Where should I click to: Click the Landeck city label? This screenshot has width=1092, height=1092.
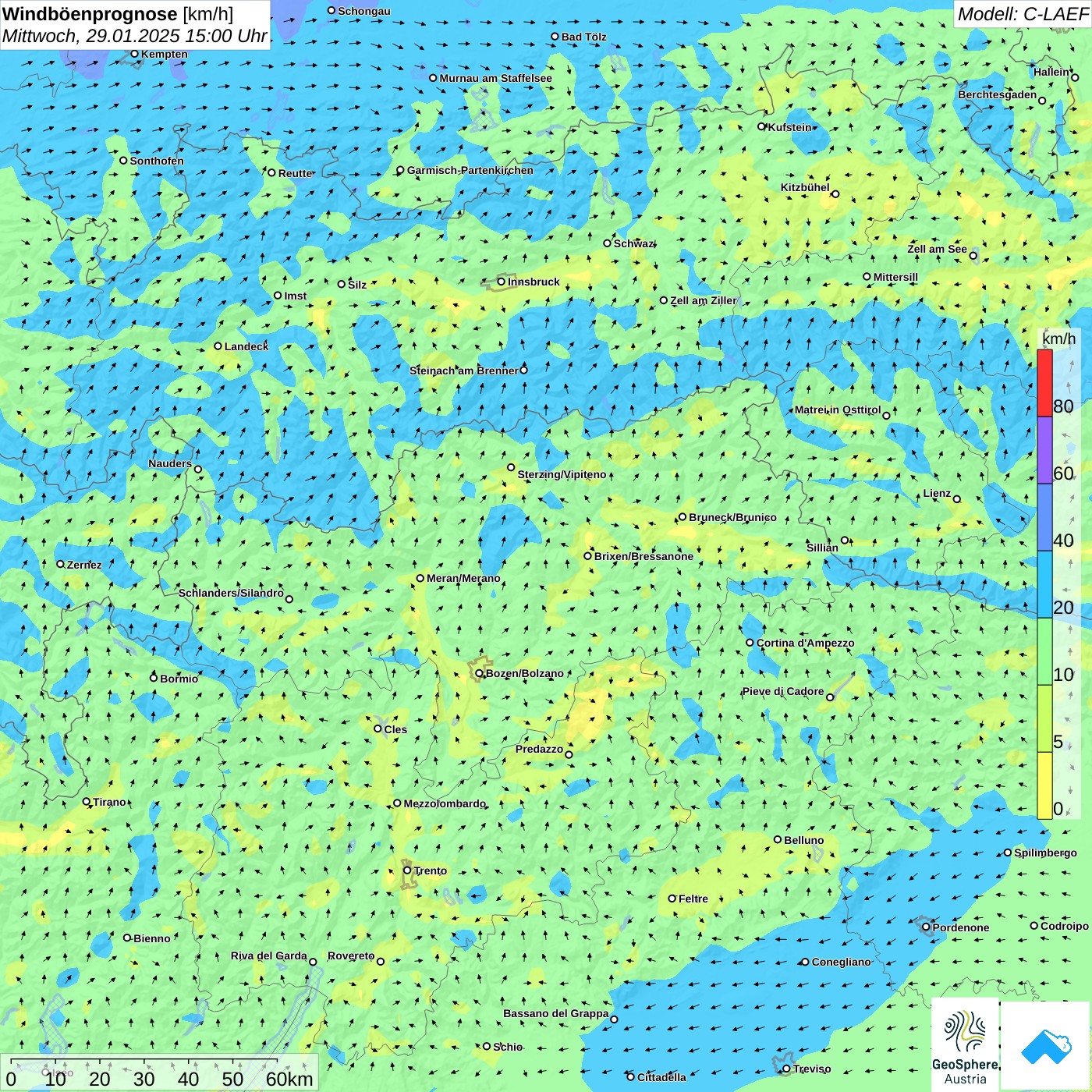click(x=246, y=346)
